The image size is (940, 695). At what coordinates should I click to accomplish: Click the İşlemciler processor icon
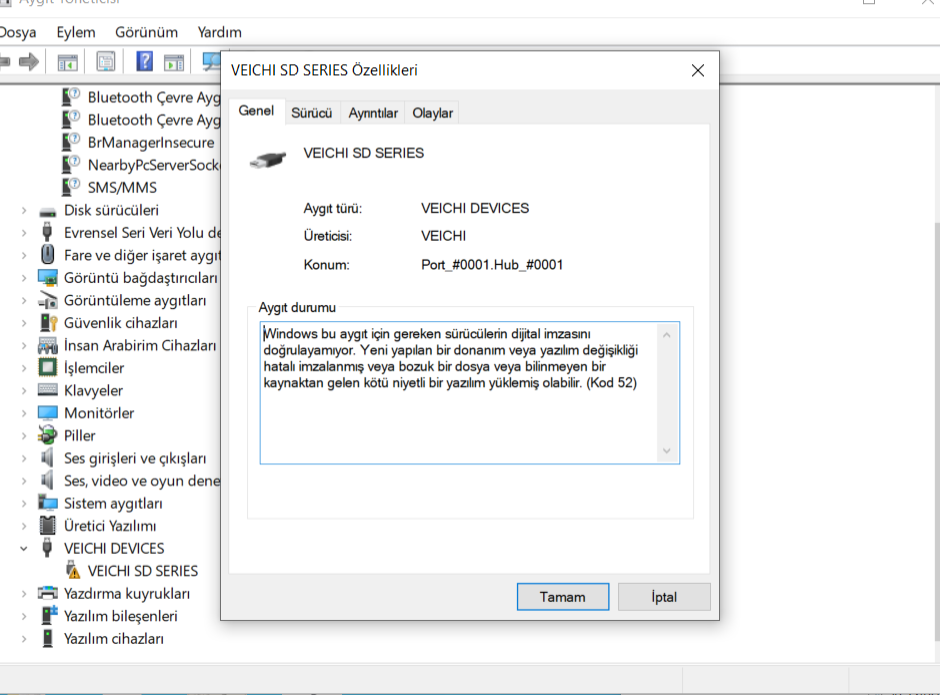point(47,368)
